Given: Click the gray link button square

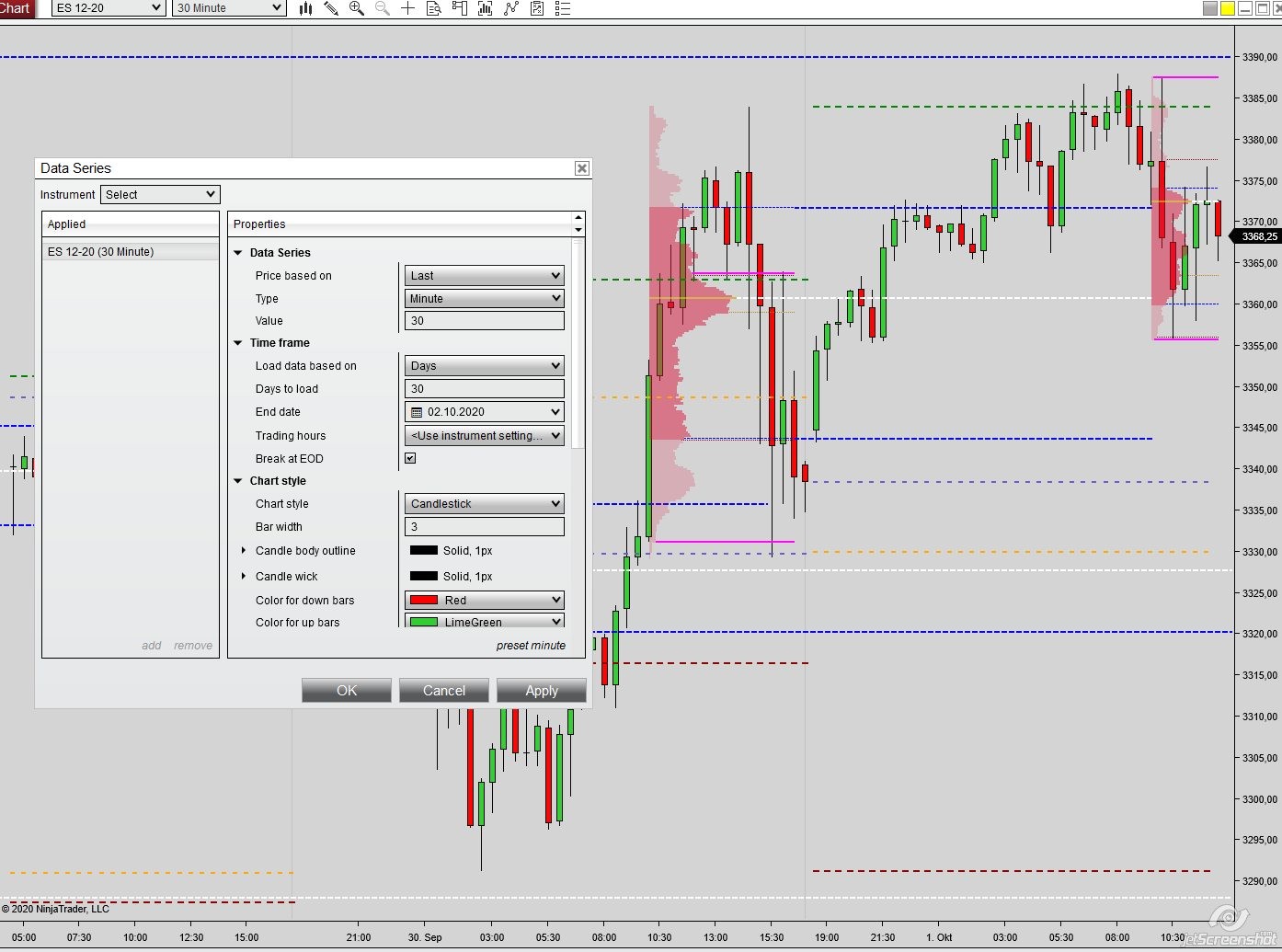Looking at the screenshot, I should point(1210,8).
